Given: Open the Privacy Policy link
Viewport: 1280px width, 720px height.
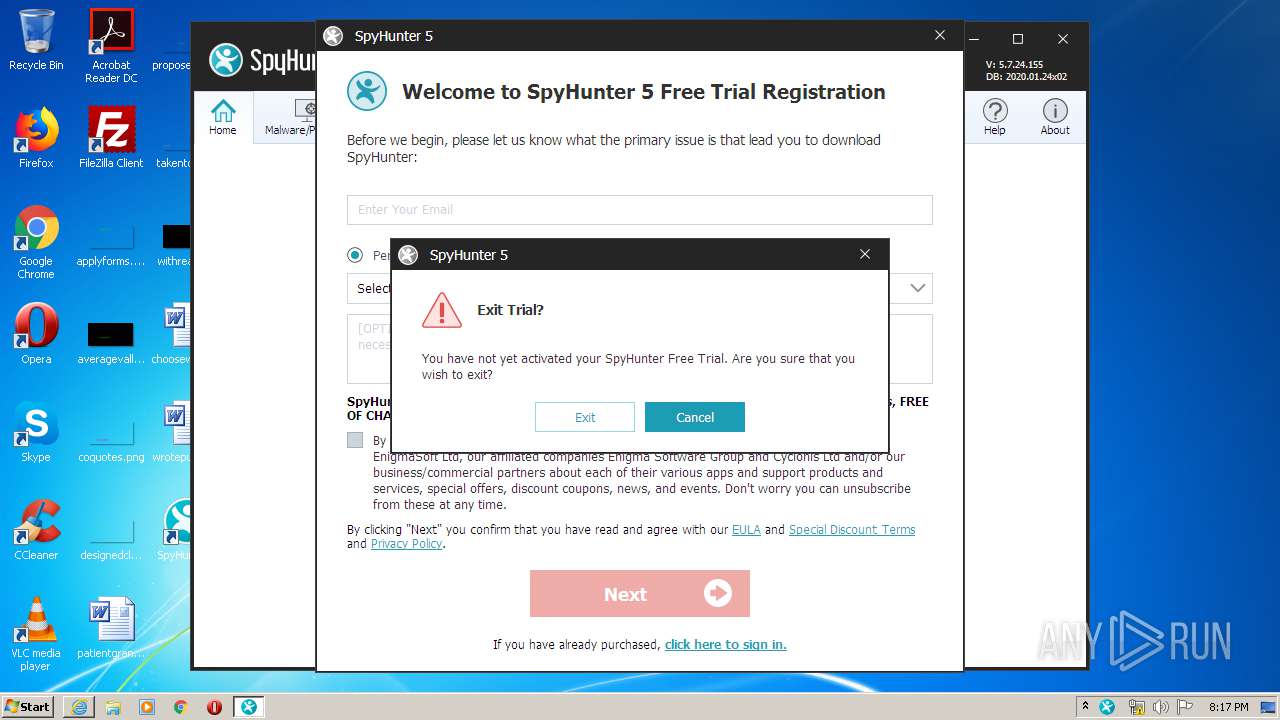Looking at the screenshot, I should click(x=406, y=544).
